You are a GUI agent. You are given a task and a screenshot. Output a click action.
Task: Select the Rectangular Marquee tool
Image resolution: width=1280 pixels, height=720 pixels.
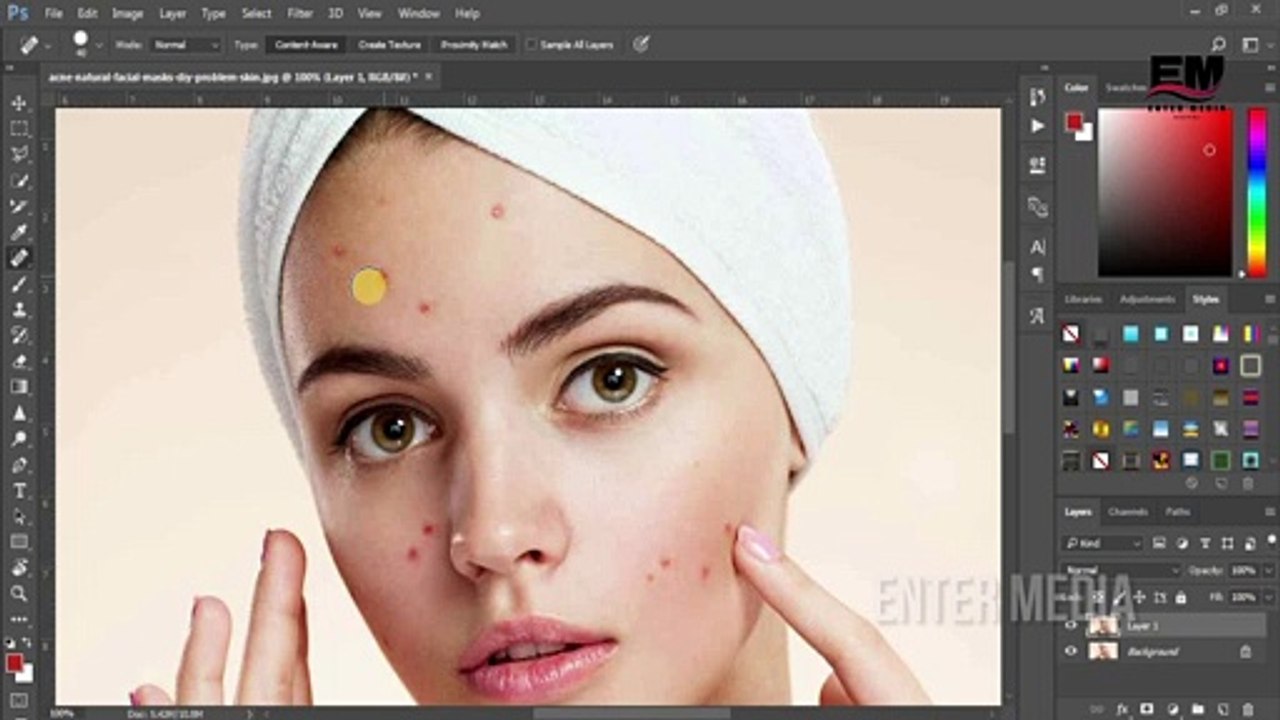point(19,129)
